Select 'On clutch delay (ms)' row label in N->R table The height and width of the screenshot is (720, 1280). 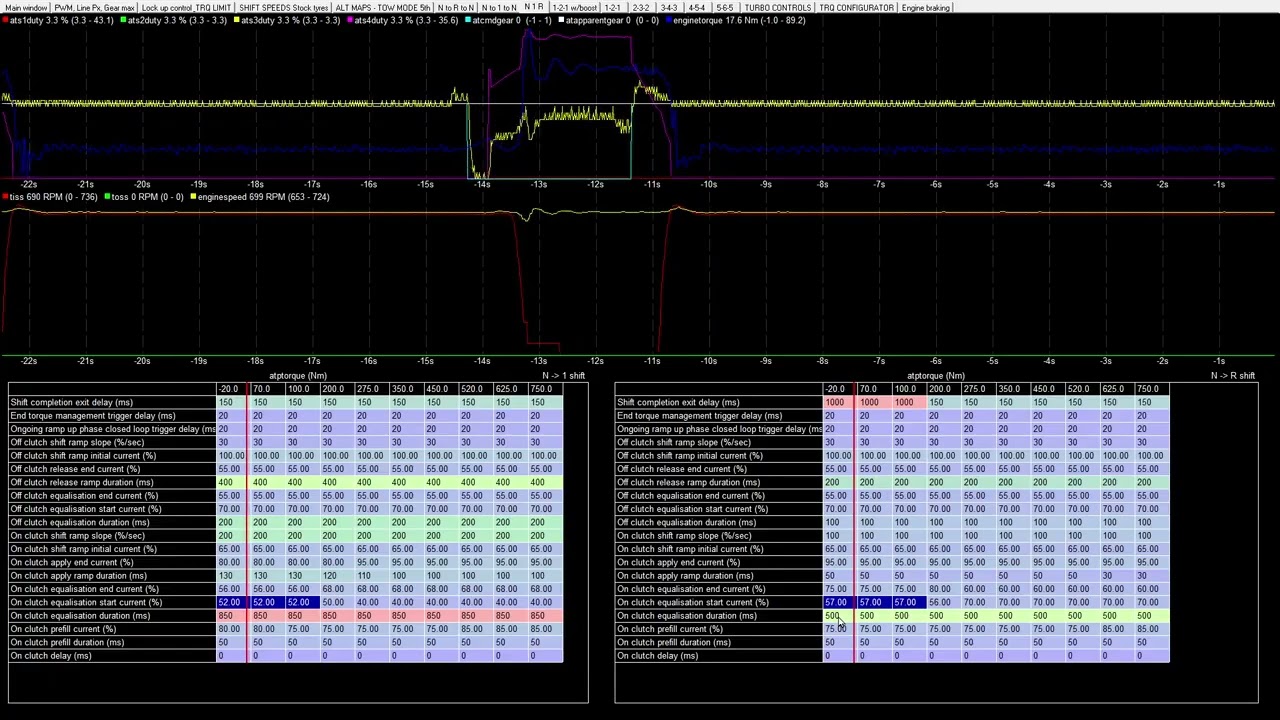pos(657,656)
